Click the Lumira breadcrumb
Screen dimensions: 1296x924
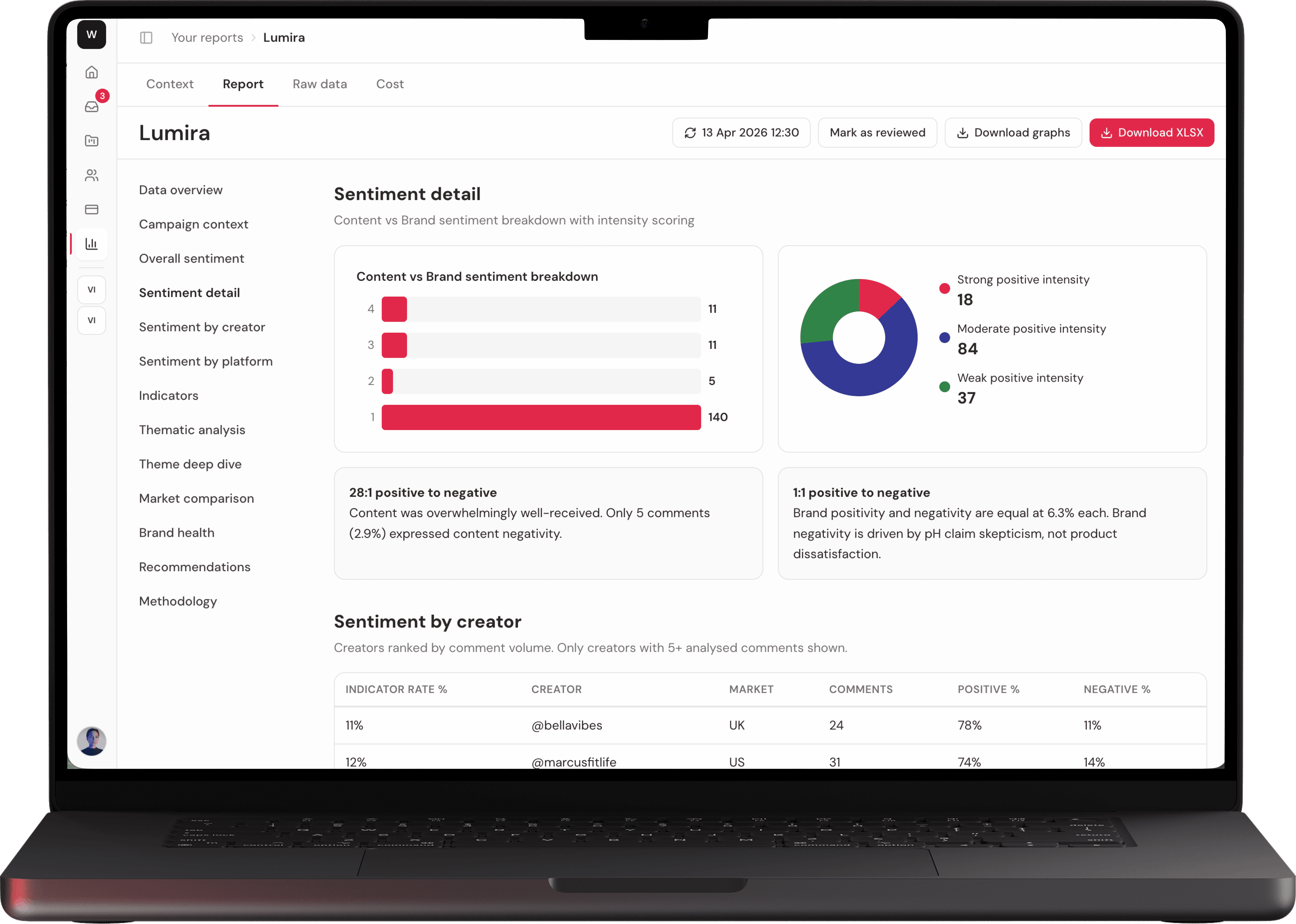coord(284,38)
